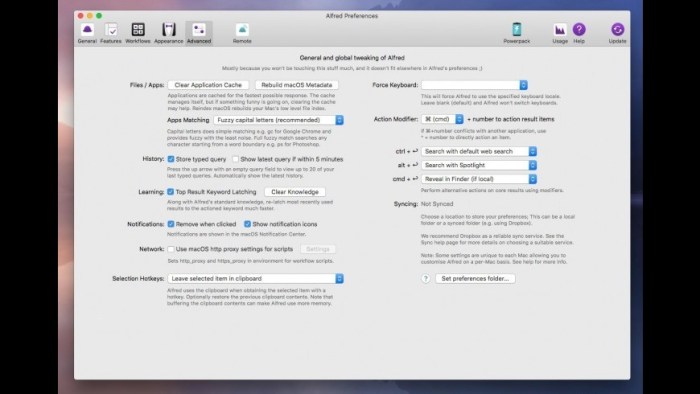The image size is (700, 394).
Task: Click the 'Alfred Preferences' window title
Action: pyautogui.click(x=352, y=16)
